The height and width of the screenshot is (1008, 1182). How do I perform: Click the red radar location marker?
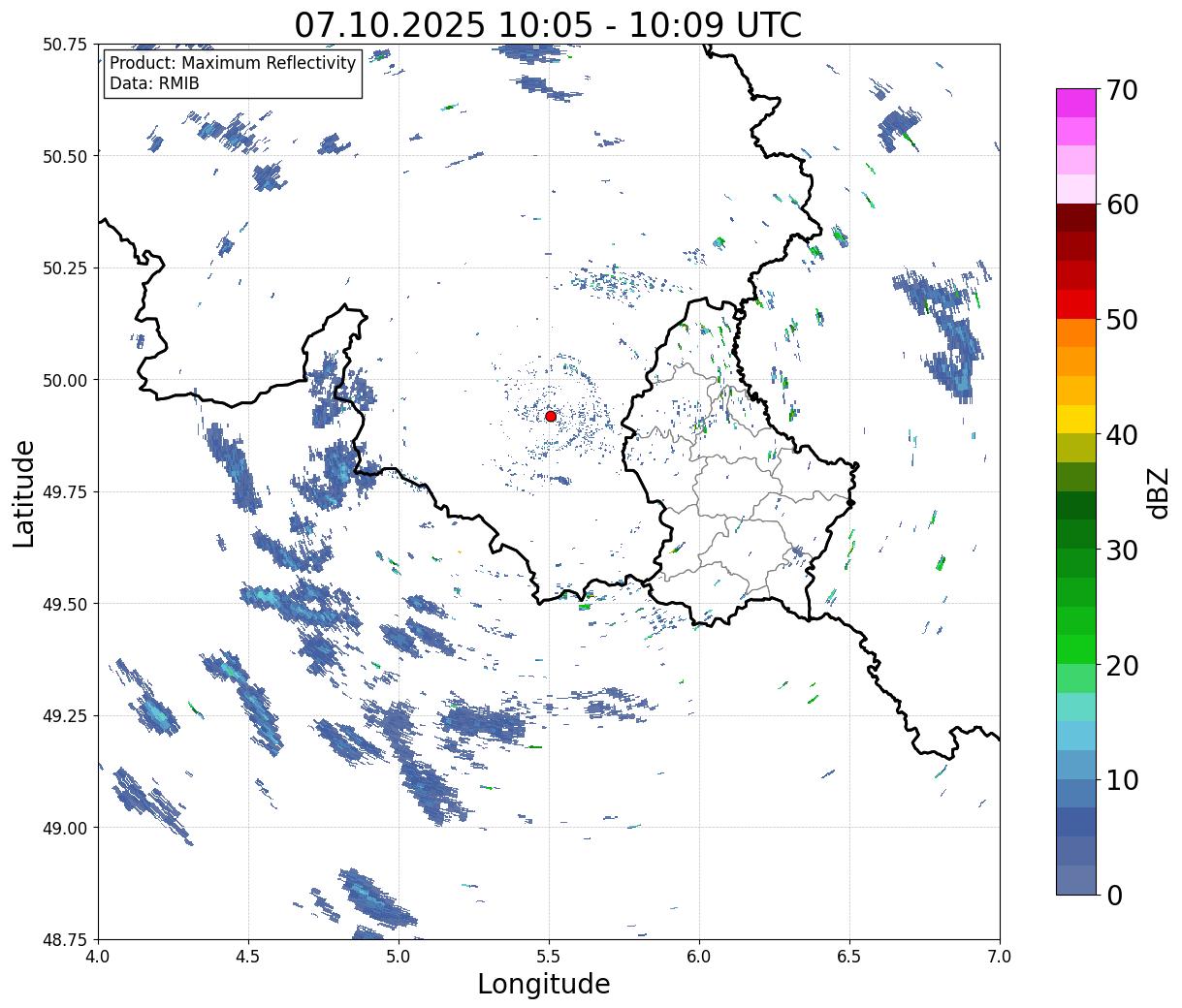551,416
